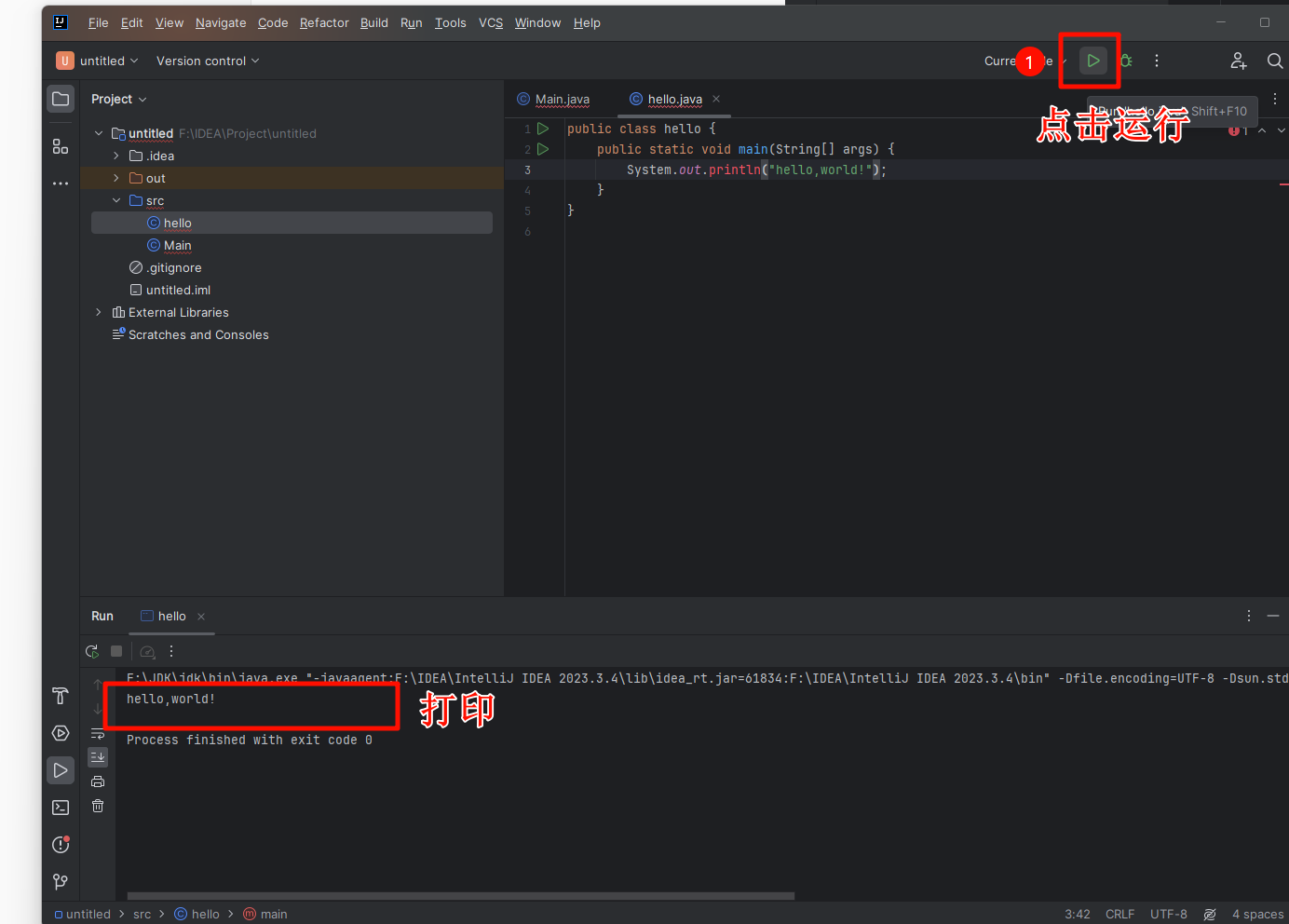Open the Build menu
1289x924 pixels.
pyautogui.click(x=374, y=22)
